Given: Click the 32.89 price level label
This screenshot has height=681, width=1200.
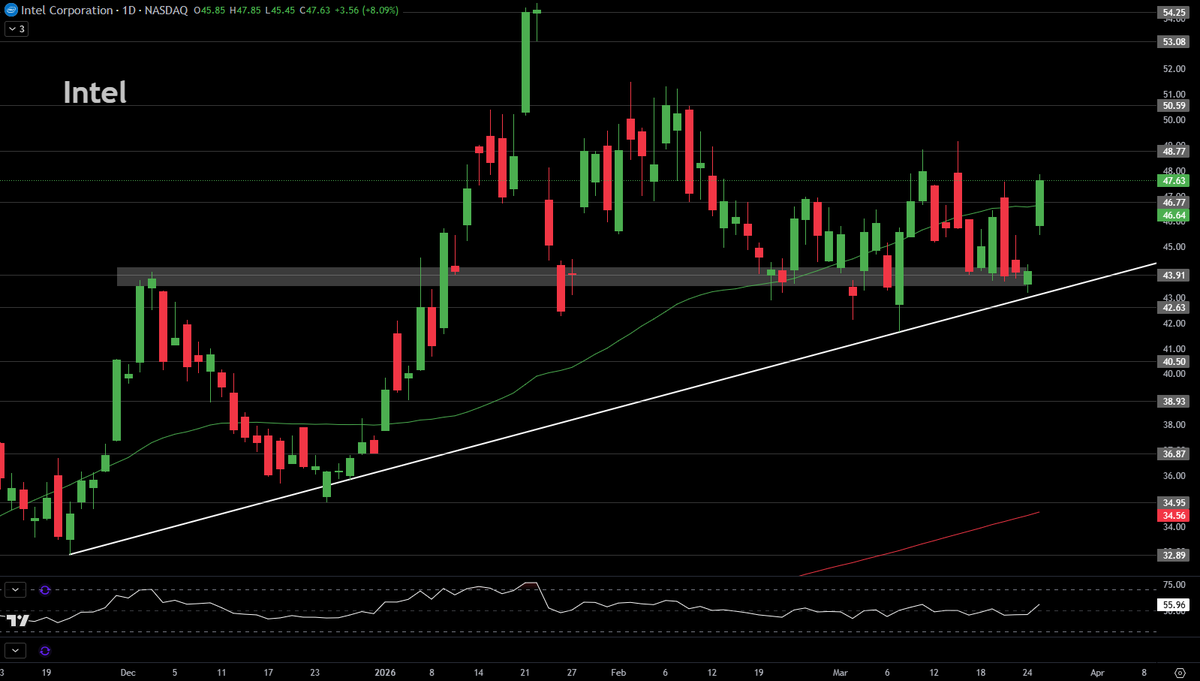Looking at the screenshot, I should 1173,555.
